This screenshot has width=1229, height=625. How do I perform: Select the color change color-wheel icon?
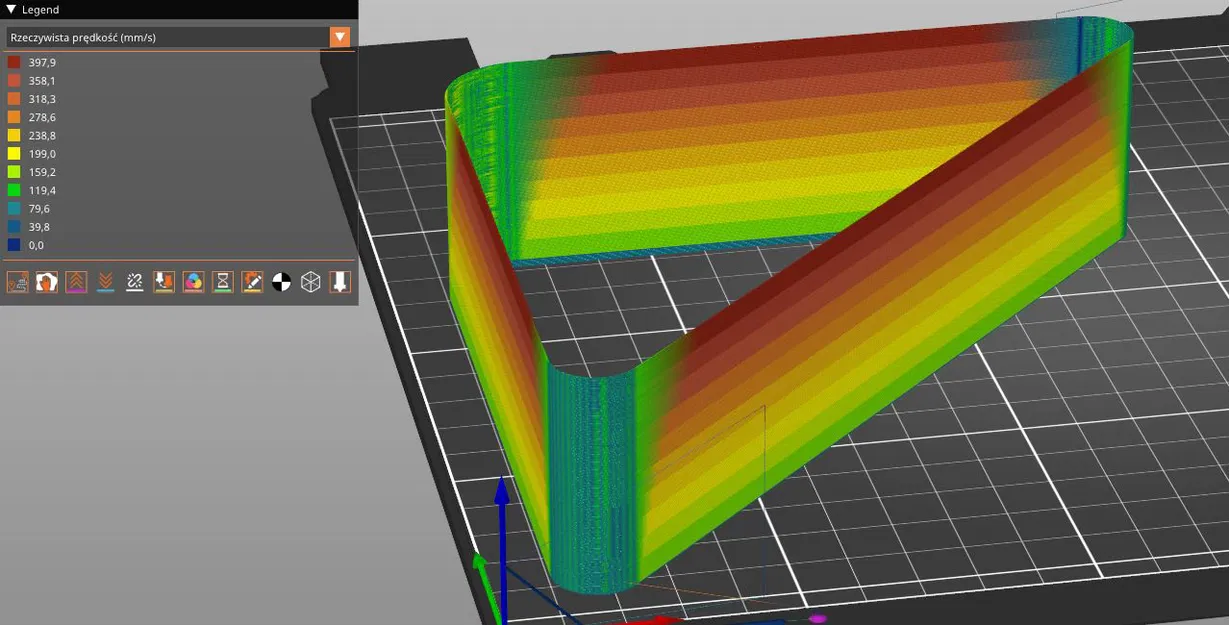click(x=194, y=281)
